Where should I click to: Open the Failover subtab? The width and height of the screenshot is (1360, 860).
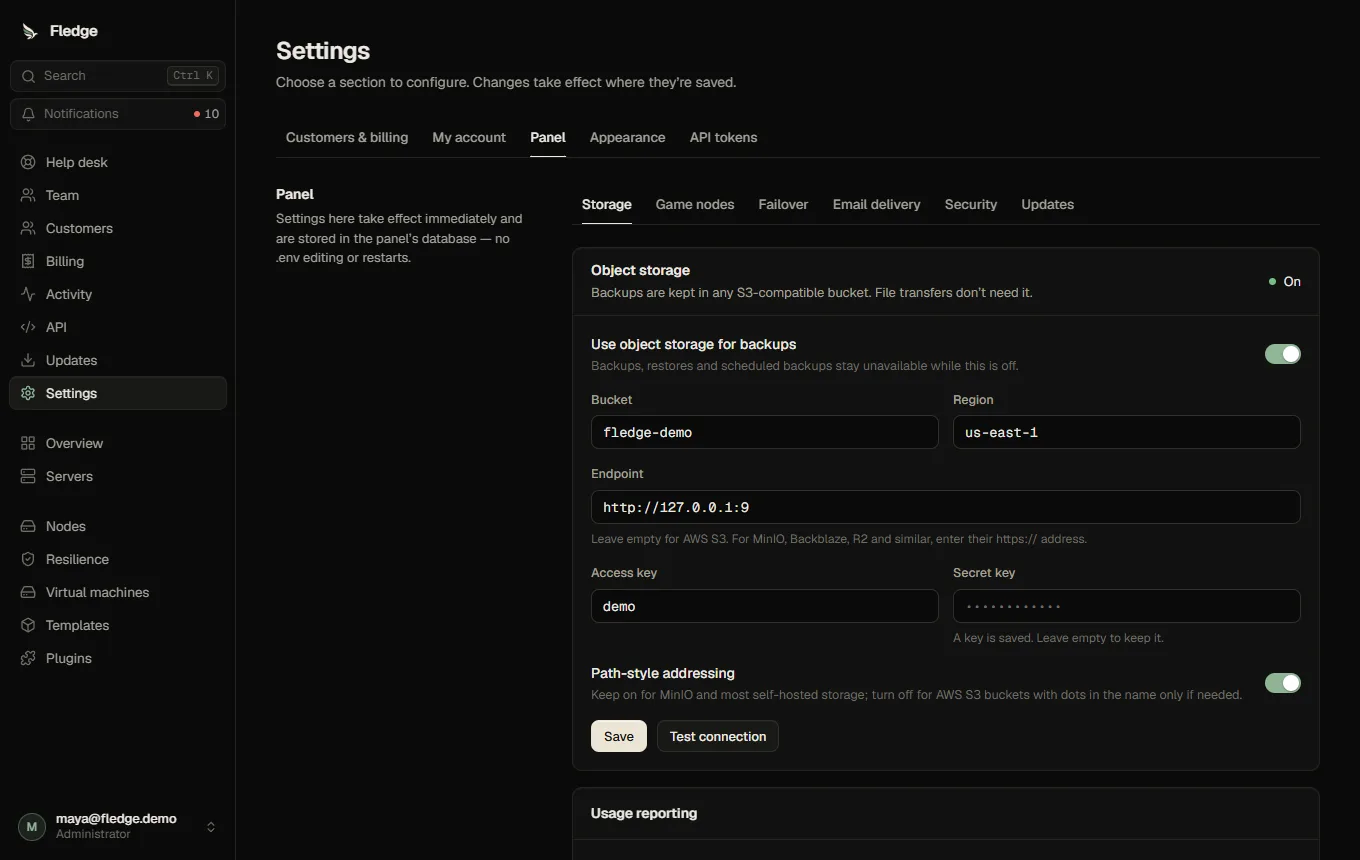click(x=783, y=204)
